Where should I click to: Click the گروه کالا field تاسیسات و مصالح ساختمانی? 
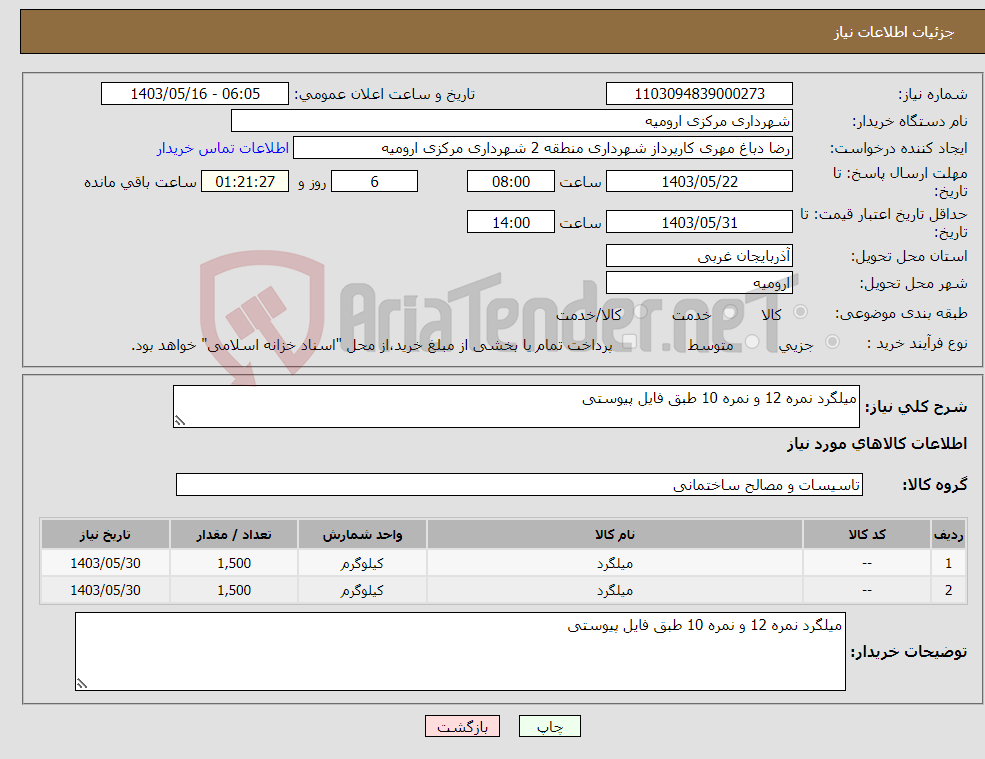pos(520,484)
